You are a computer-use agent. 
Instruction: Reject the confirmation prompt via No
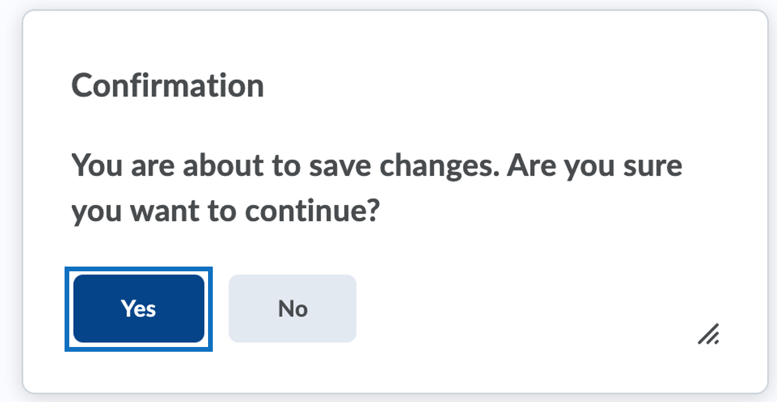click(x=292, y=308)
